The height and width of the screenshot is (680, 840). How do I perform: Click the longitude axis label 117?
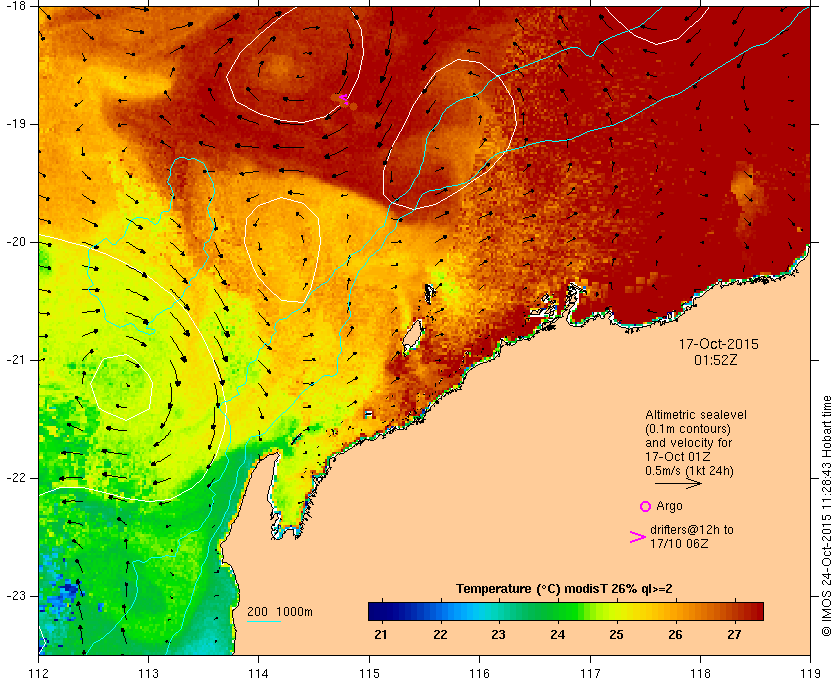click(590, 673)
